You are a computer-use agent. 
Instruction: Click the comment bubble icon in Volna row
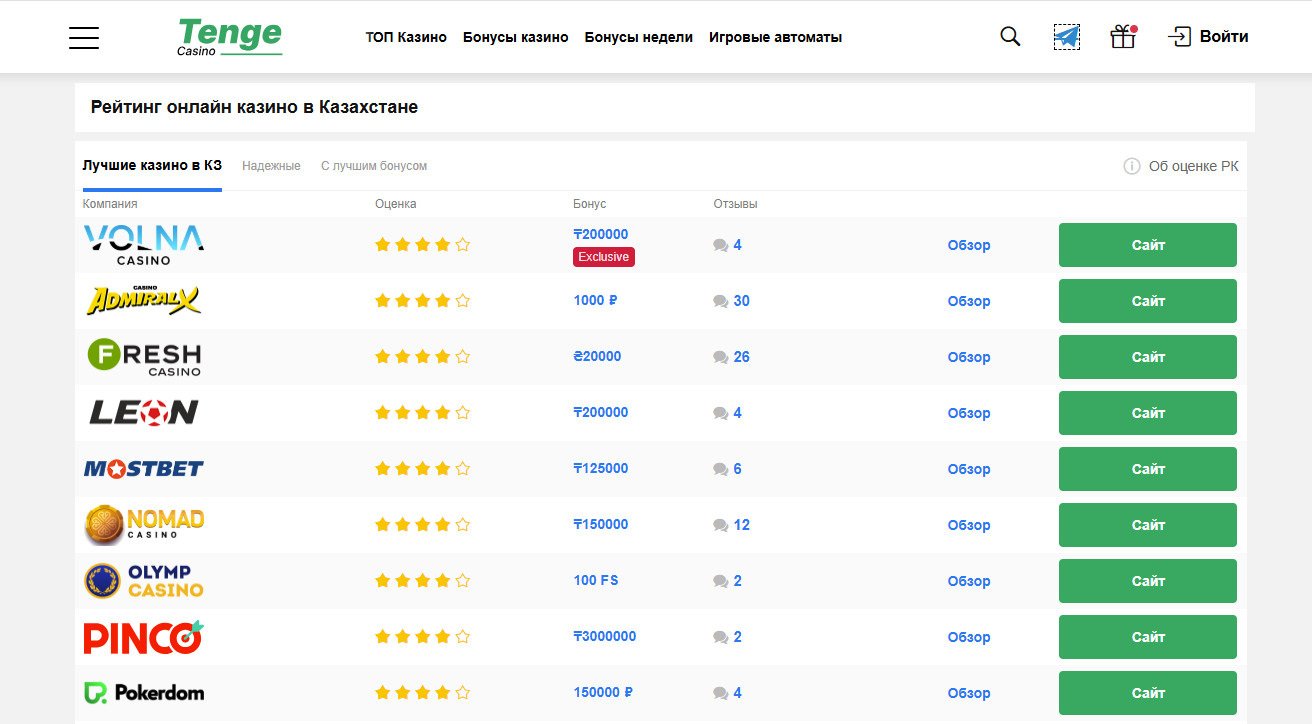coord(720,245)
